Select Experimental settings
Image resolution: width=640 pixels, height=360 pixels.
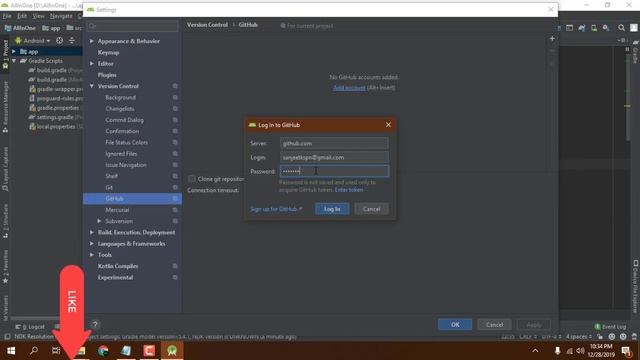point(116,278)
